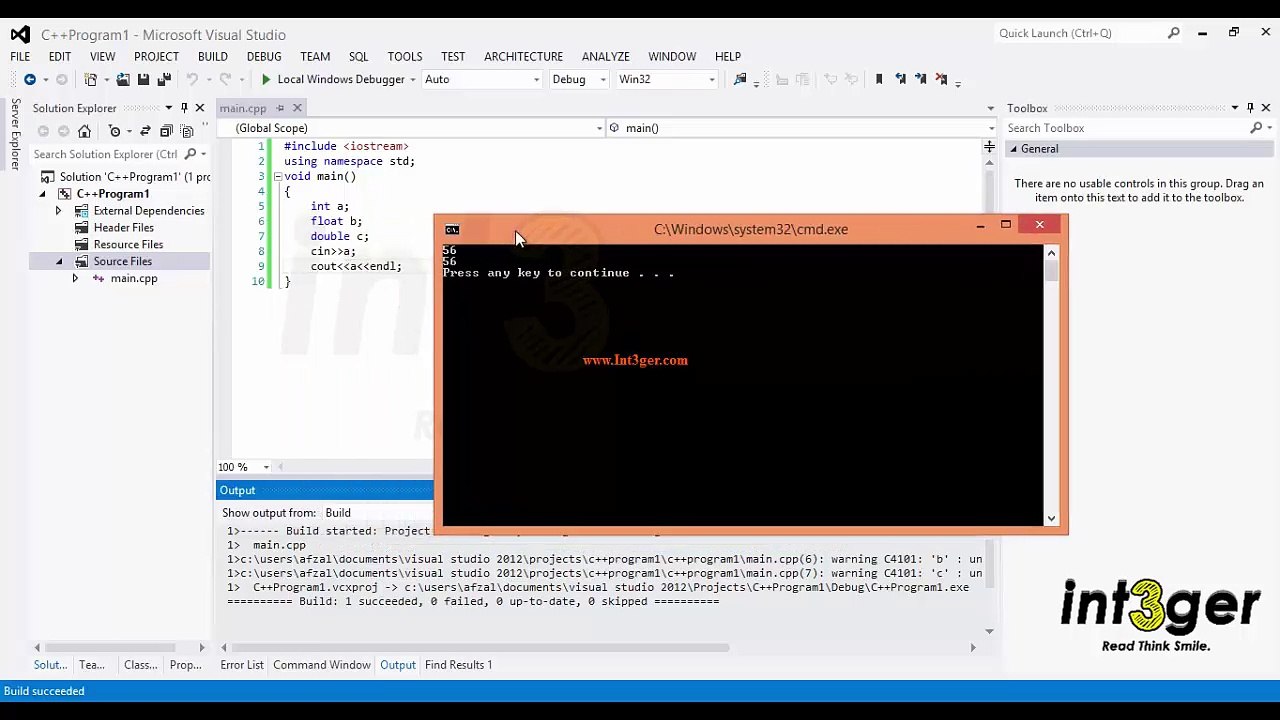Toggle a bookmark with the bookmark icon
The height and width of the screenshot is (720, 1280).
879,80
